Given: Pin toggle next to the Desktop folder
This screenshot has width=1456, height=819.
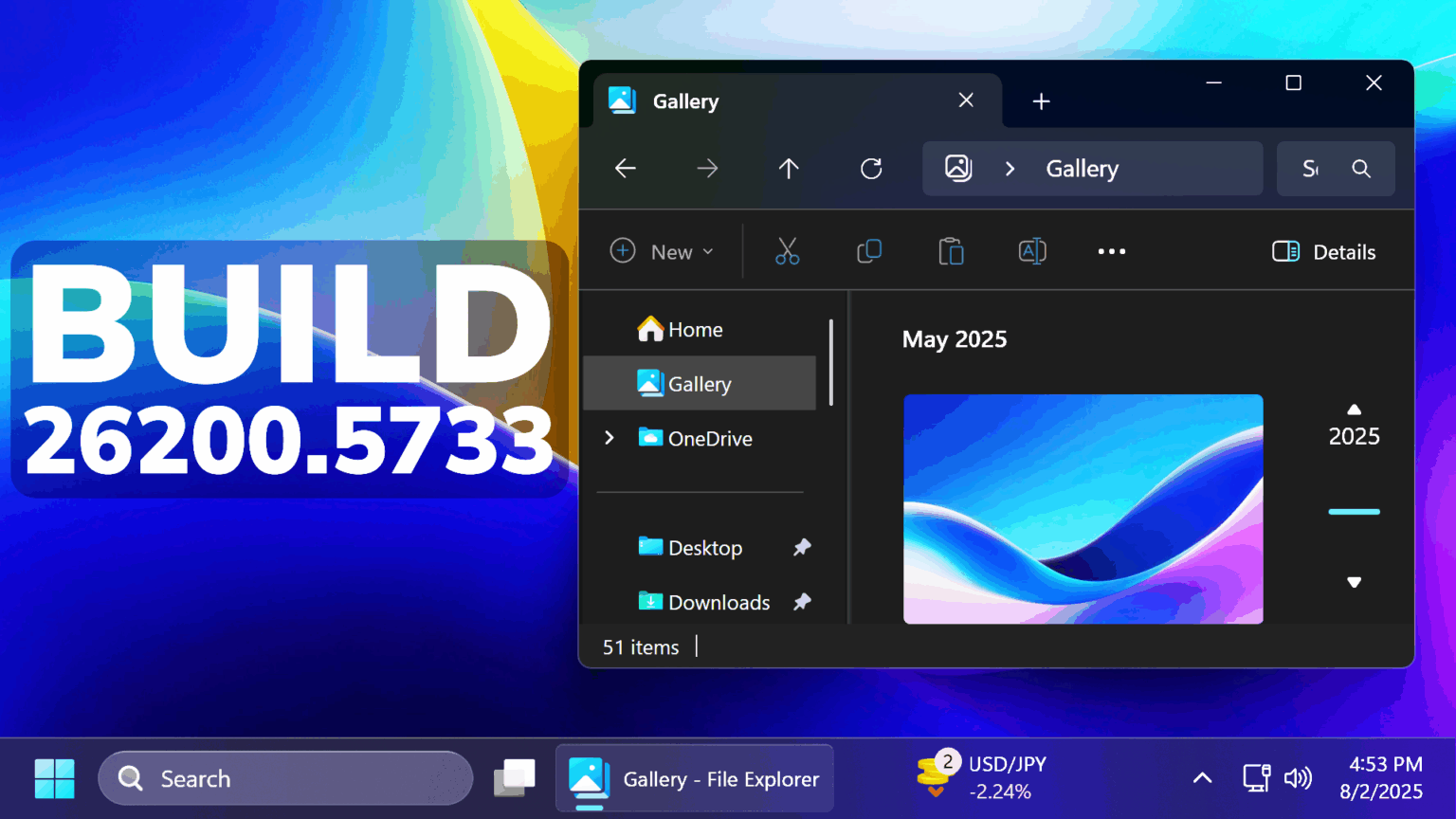Looking at the screenshot, I should click(x=802, y=547).
